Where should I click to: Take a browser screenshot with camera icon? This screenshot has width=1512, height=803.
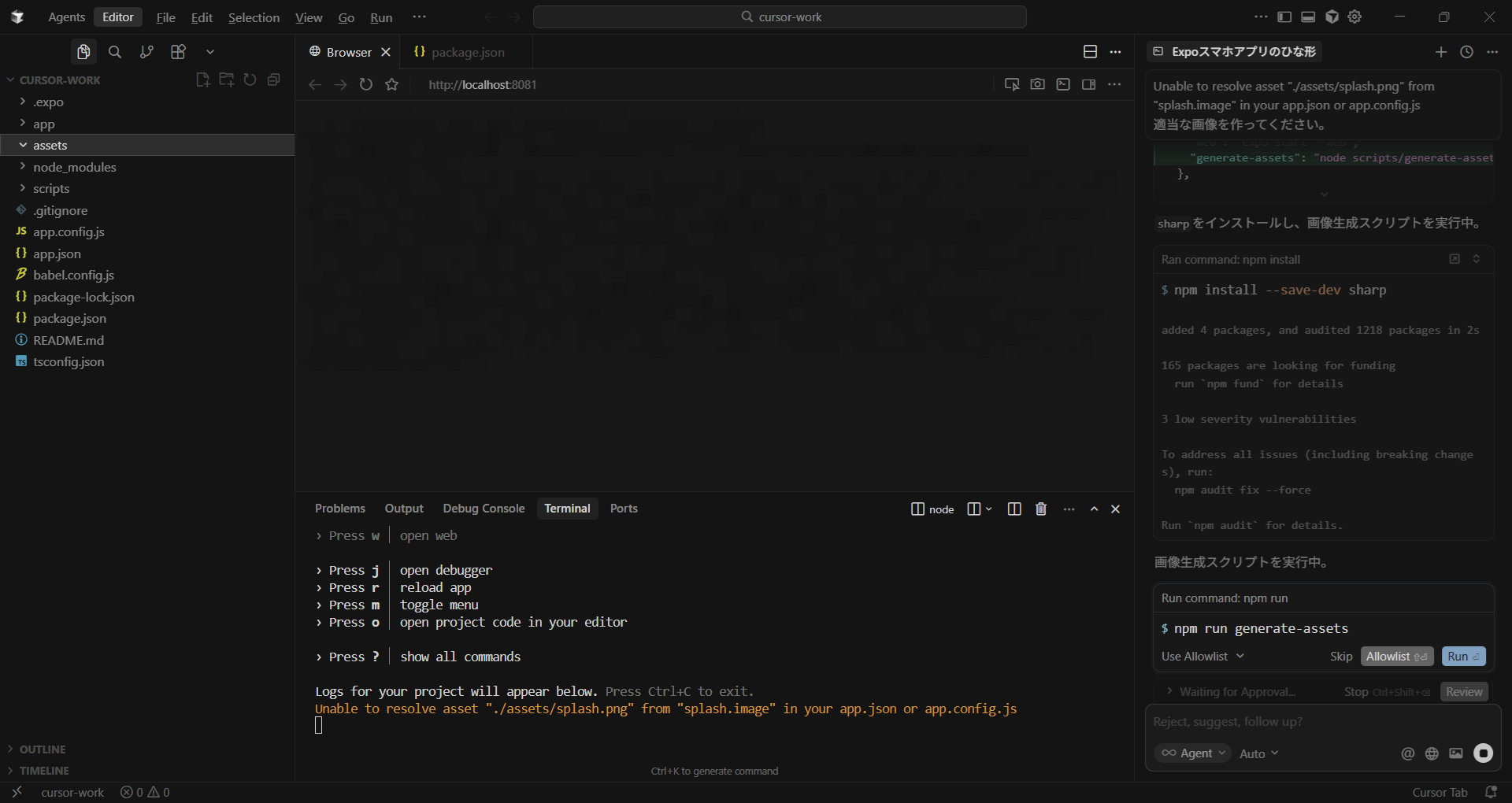[1037, 84]
